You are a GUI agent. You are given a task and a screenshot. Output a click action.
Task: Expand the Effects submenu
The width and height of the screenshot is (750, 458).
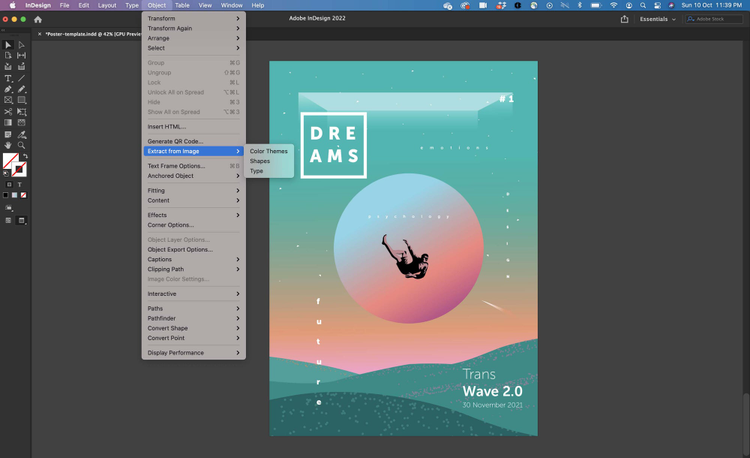pos(193,215)
